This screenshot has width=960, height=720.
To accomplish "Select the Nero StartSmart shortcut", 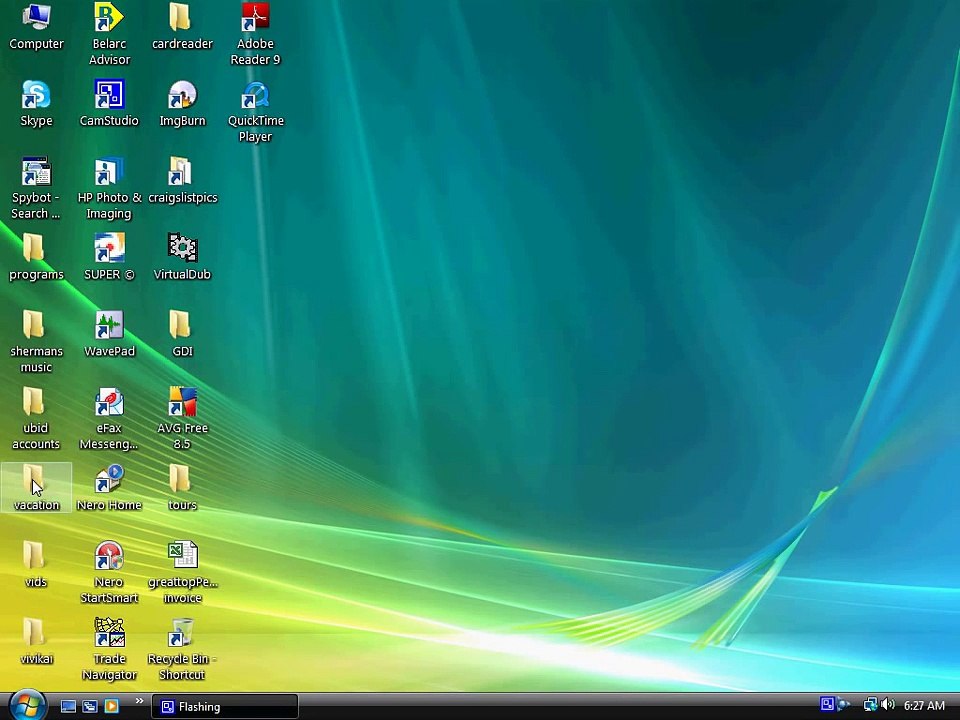I will coord(109,572).
